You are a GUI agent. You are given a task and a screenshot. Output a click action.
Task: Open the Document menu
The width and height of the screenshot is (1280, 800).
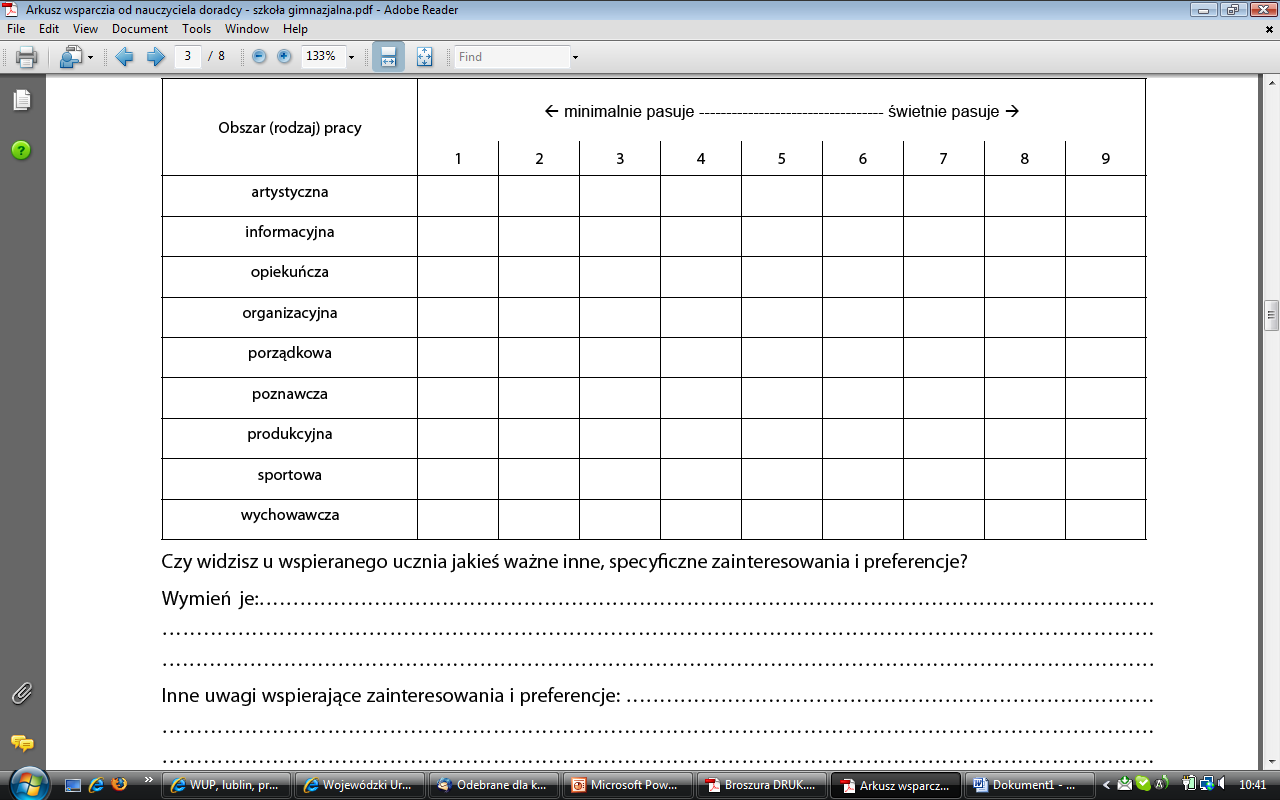pyautogui.click(x=140, y=29)
